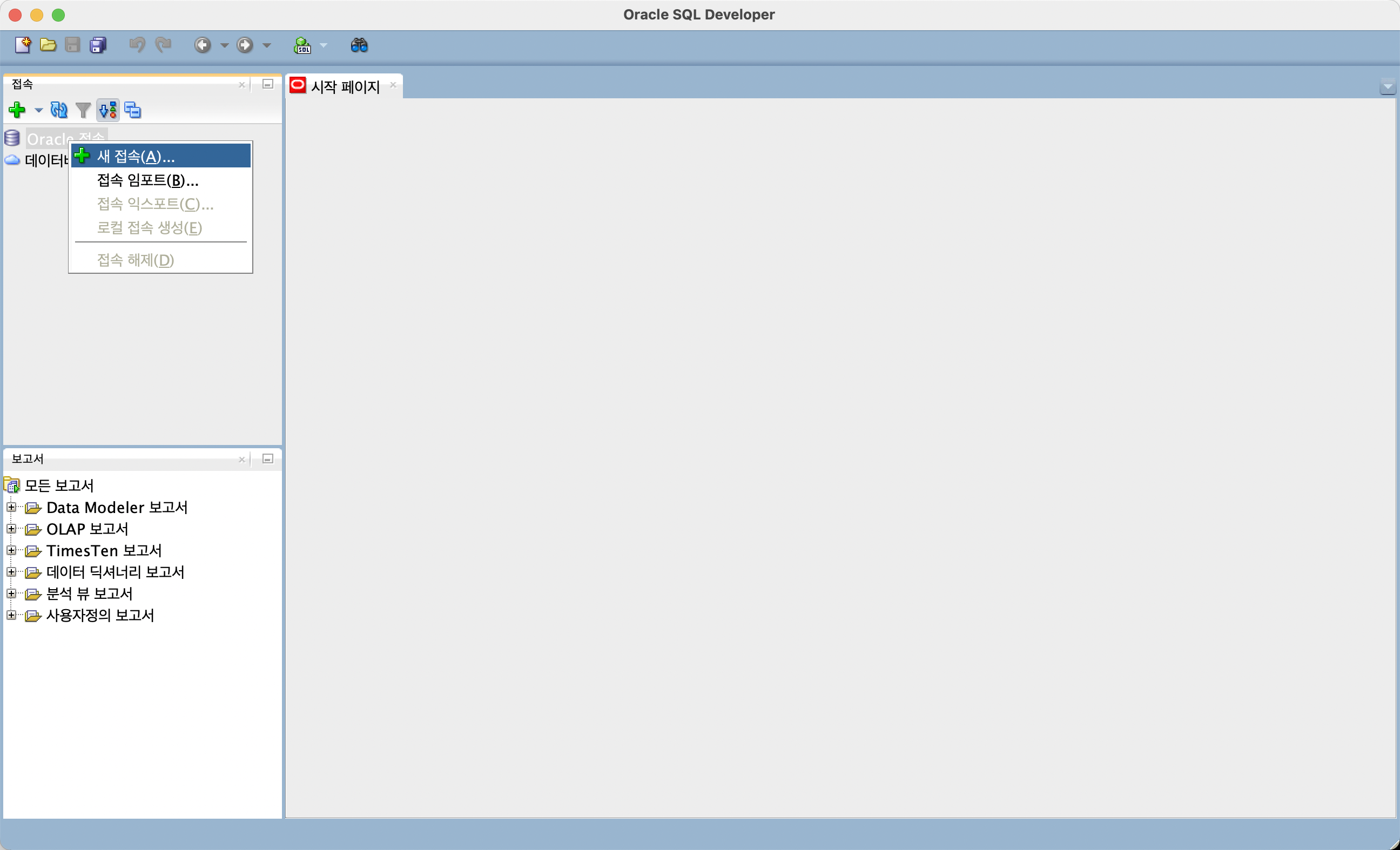
Task: Click the macOS green zoom window button
Action: coord(58,15)
